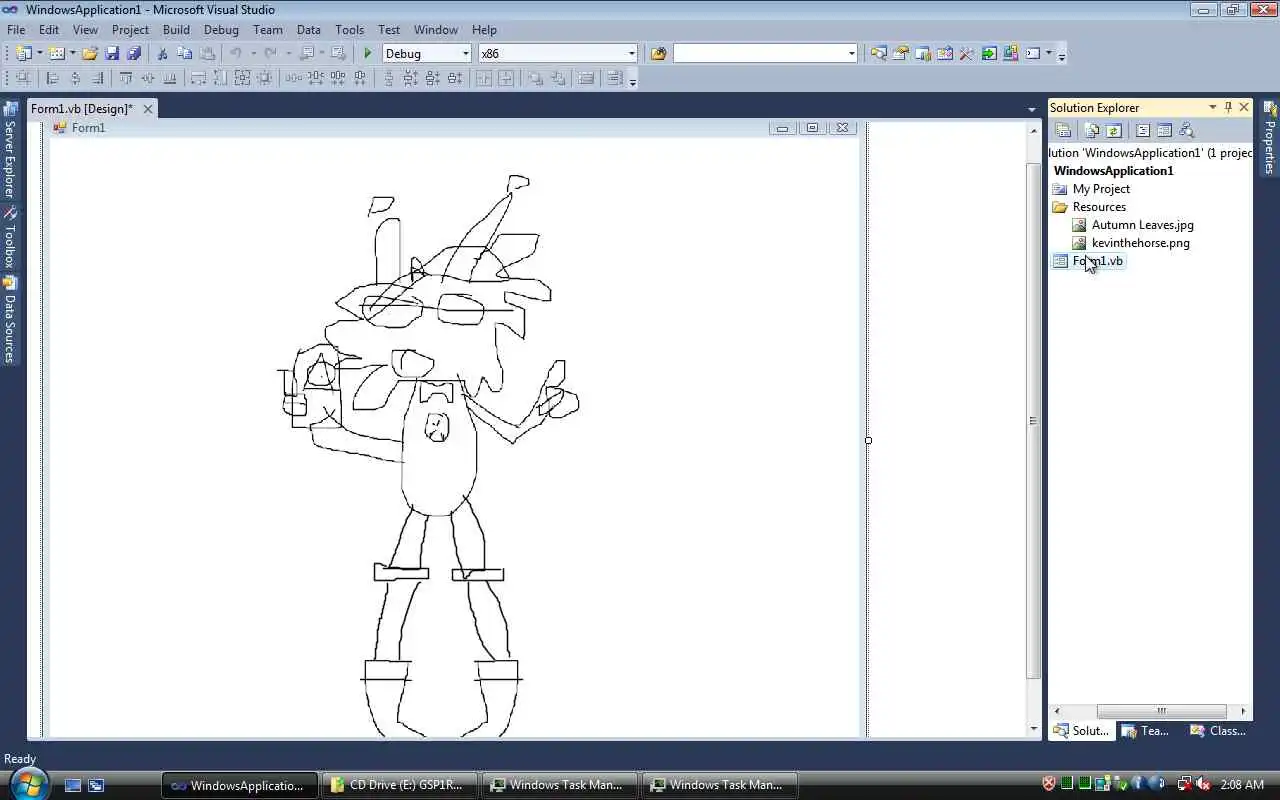Click Align Lefts layout icon
The width and height of the screenshot is (1280, 800).
coord(53,78)
